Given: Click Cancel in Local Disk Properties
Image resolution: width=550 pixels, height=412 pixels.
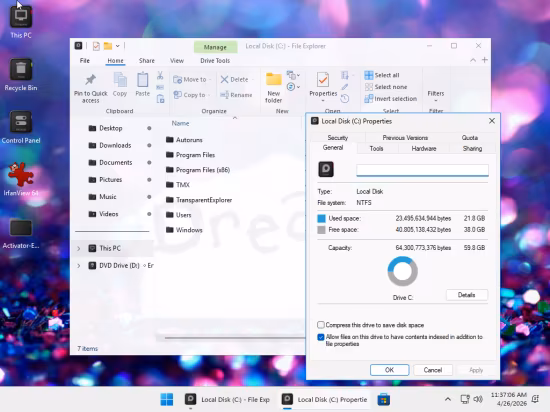Looking at the screenshot, I should [432, 370].
